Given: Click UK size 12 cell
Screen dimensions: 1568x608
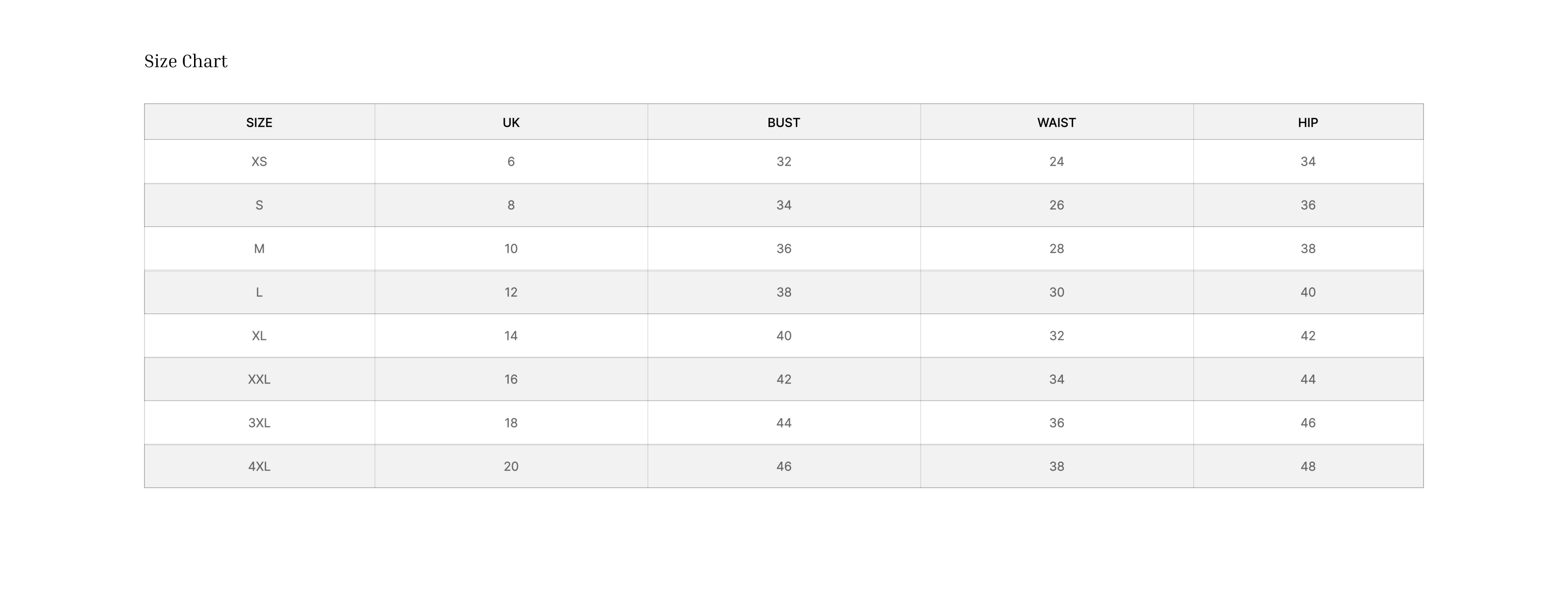Looking at the screenshot, I should click(511, 292).
